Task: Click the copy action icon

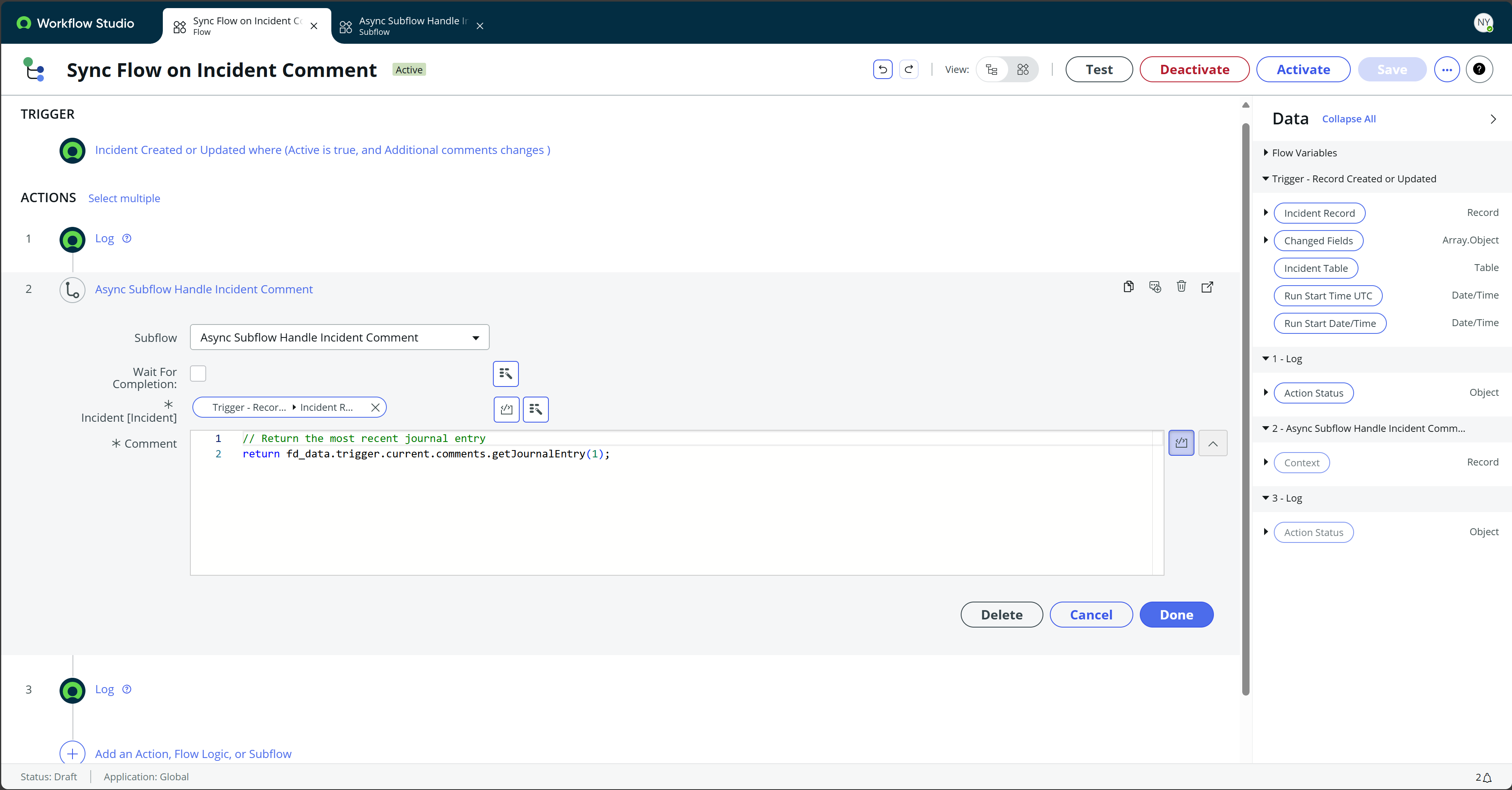Action: tap(1128, 287)
